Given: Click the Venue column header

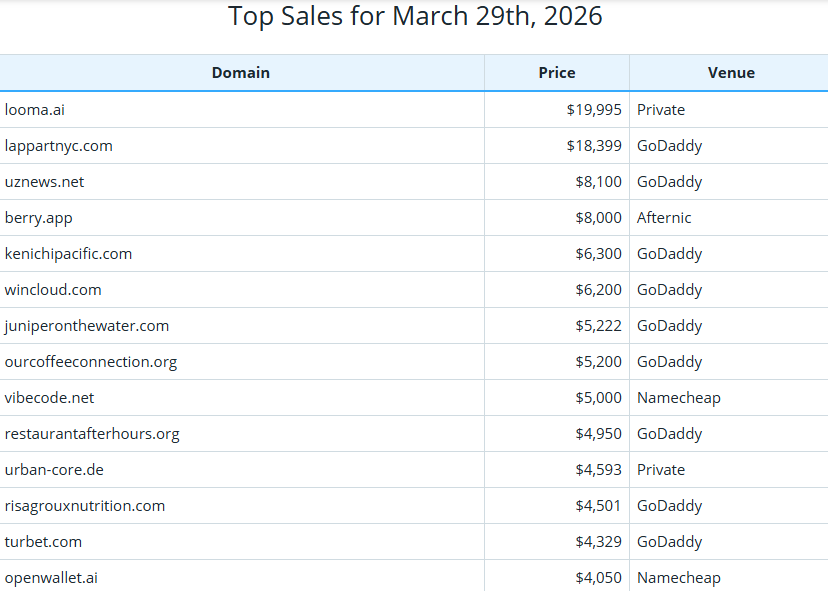Looking at the screenshot, I should (x=731, y=72).
